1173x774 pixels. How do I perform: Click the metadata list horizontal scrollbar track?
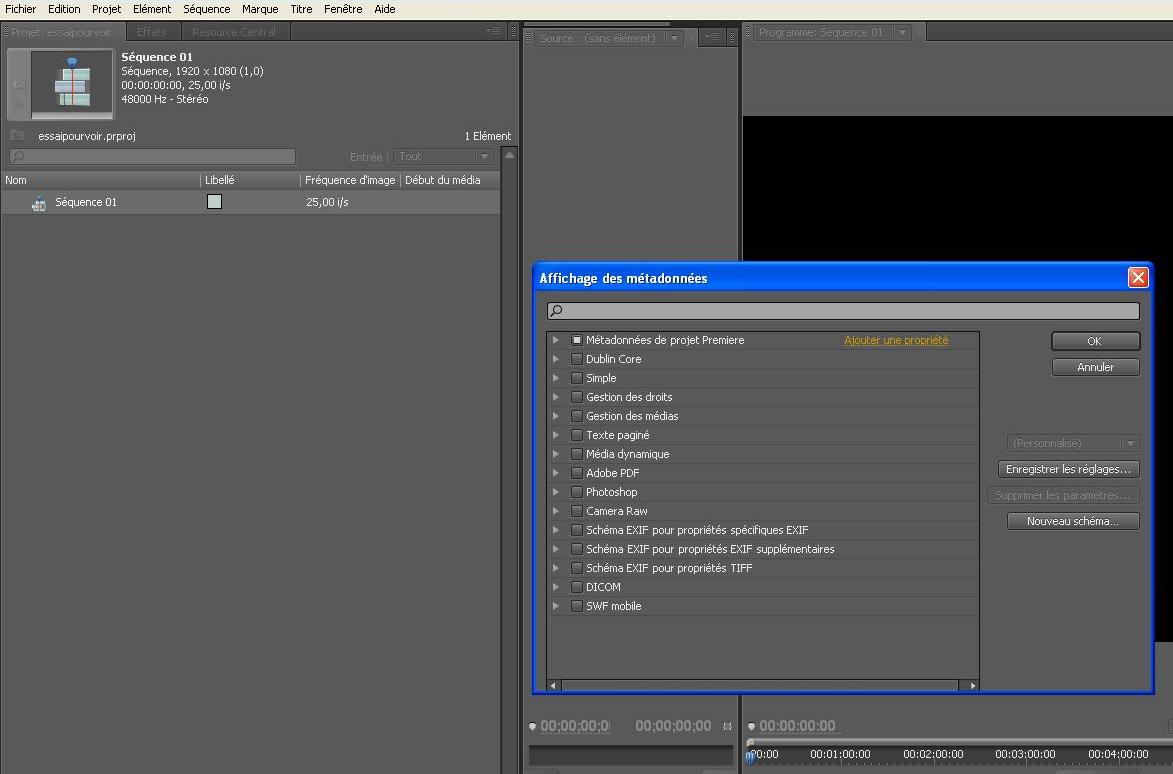[x=759, y=685]
